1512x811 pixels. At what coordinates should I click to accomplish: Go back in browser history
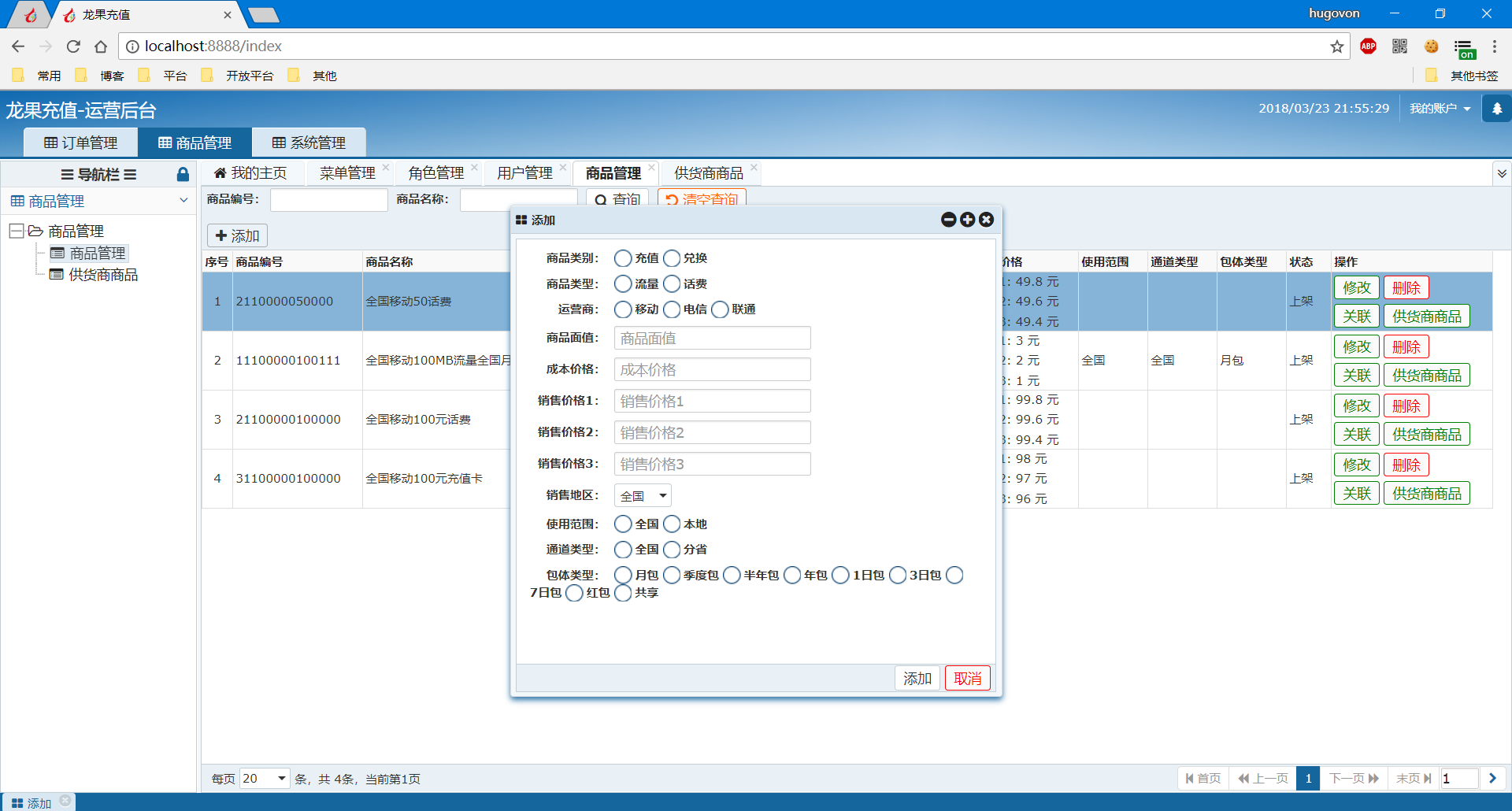pyautogui.click(x=17, y=46)
